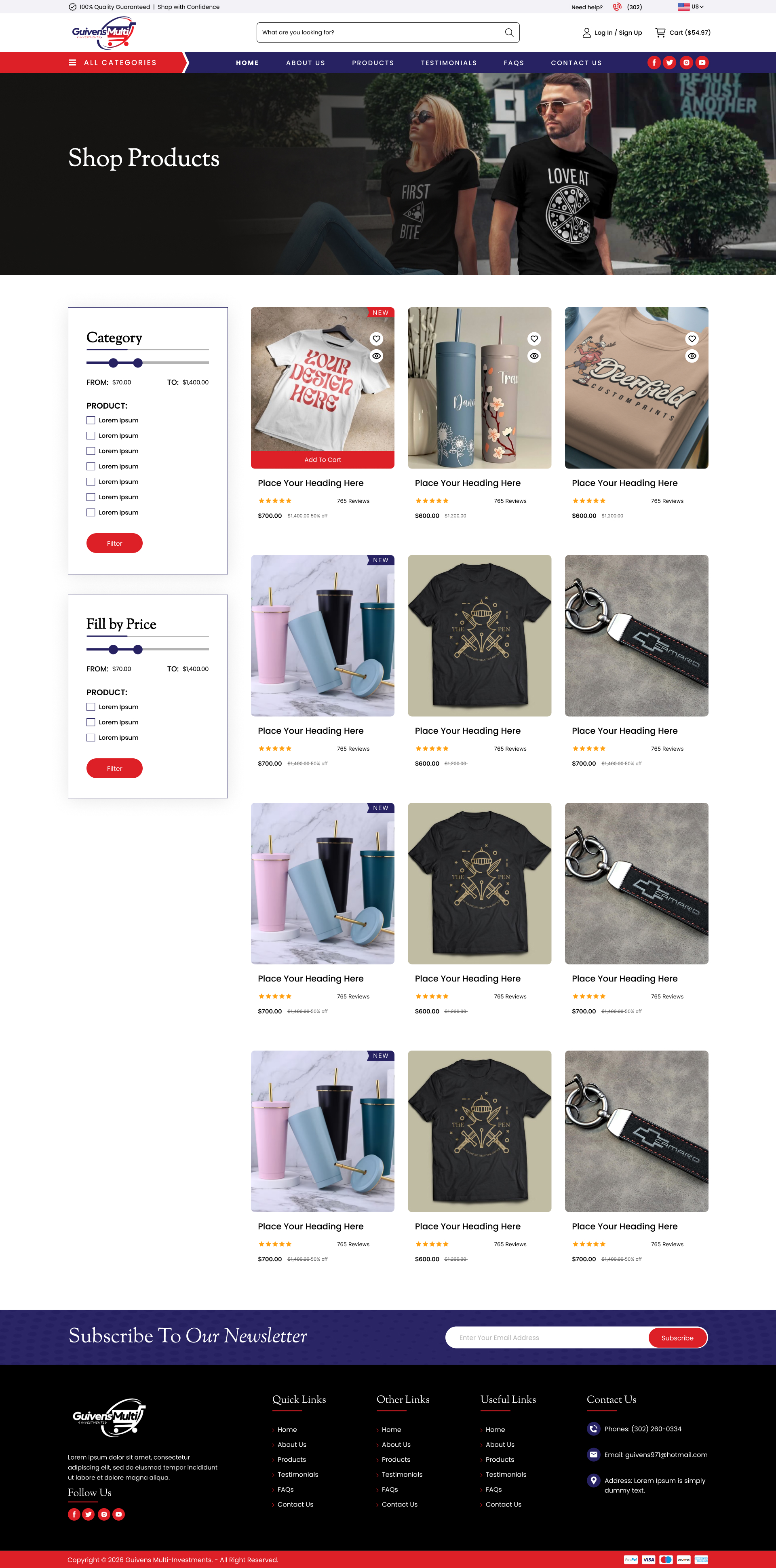Image resolution: width=776 pixels, height=1568 pixels.
Task: Click quick-view eye icon on Deerfield shirt
Action: [692, 356]
